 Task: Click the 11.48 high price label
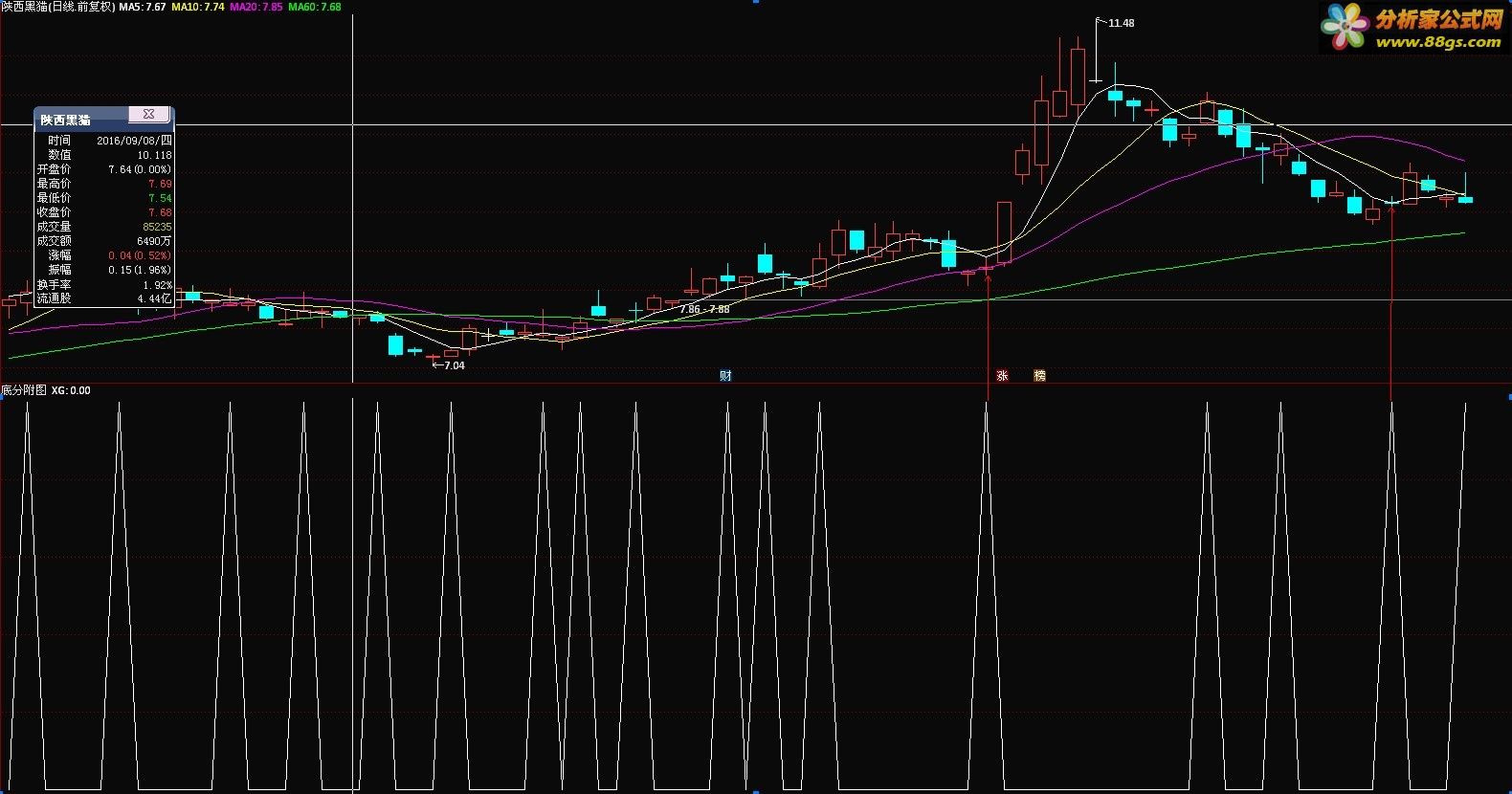[x=1121, y=23]
